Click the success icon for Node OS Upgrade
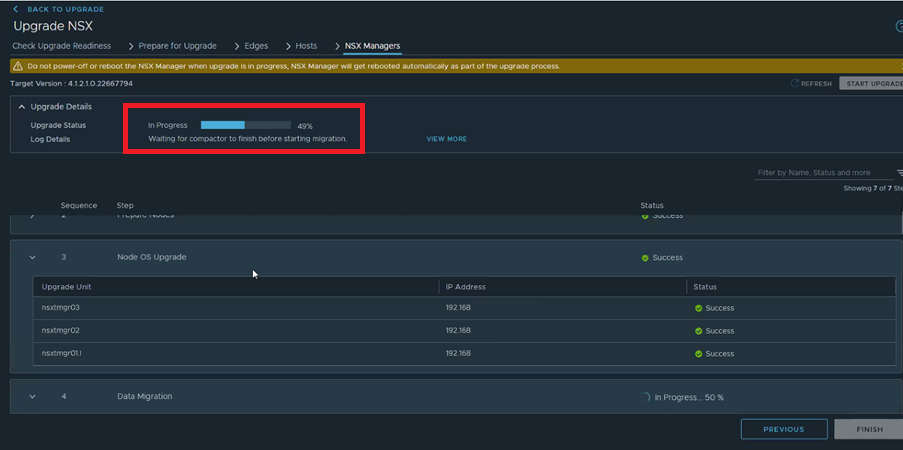The width and height of the screenshot is (903, 450). [645, 258]
